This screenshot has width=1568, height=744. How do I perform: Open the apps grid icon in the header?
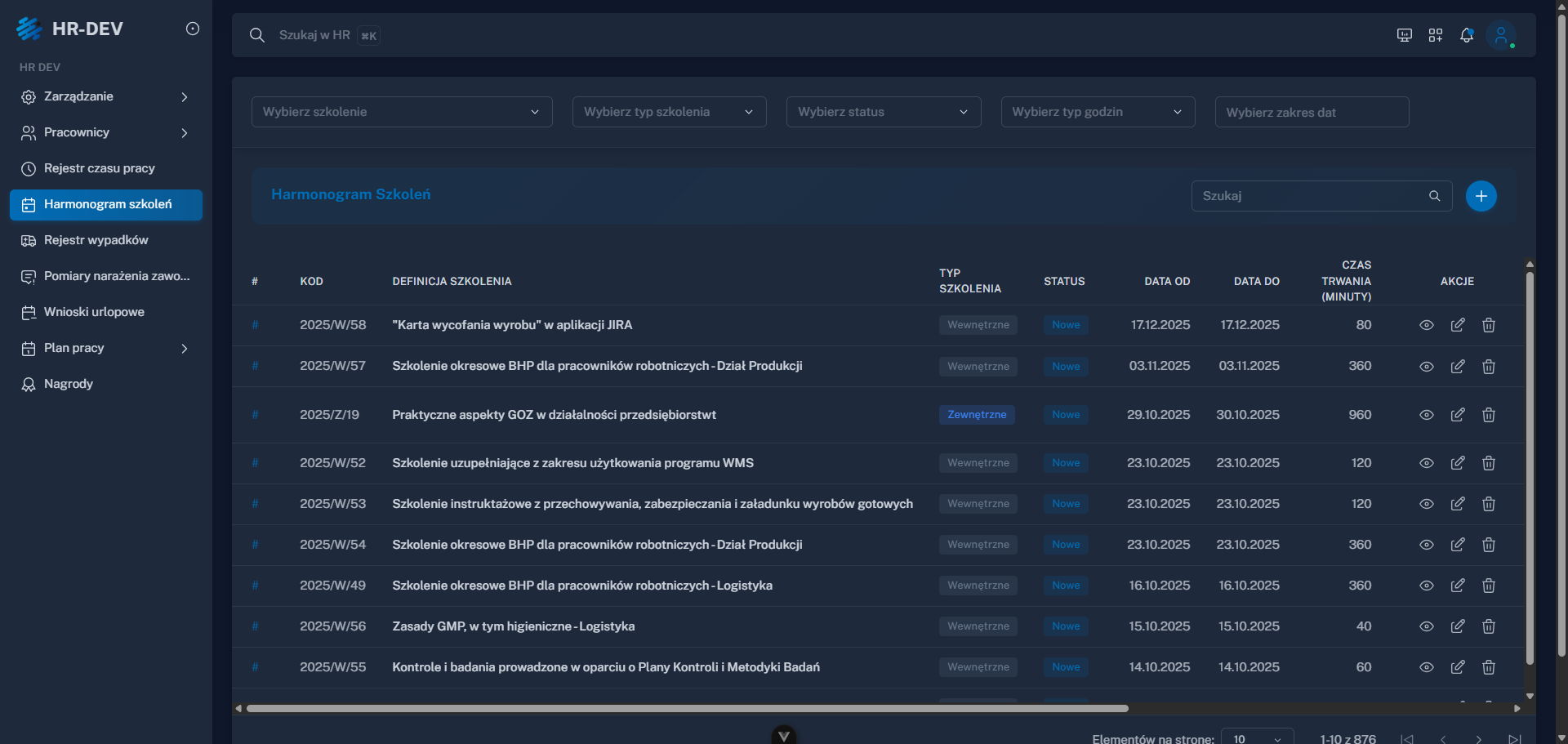pos(1436,35)
